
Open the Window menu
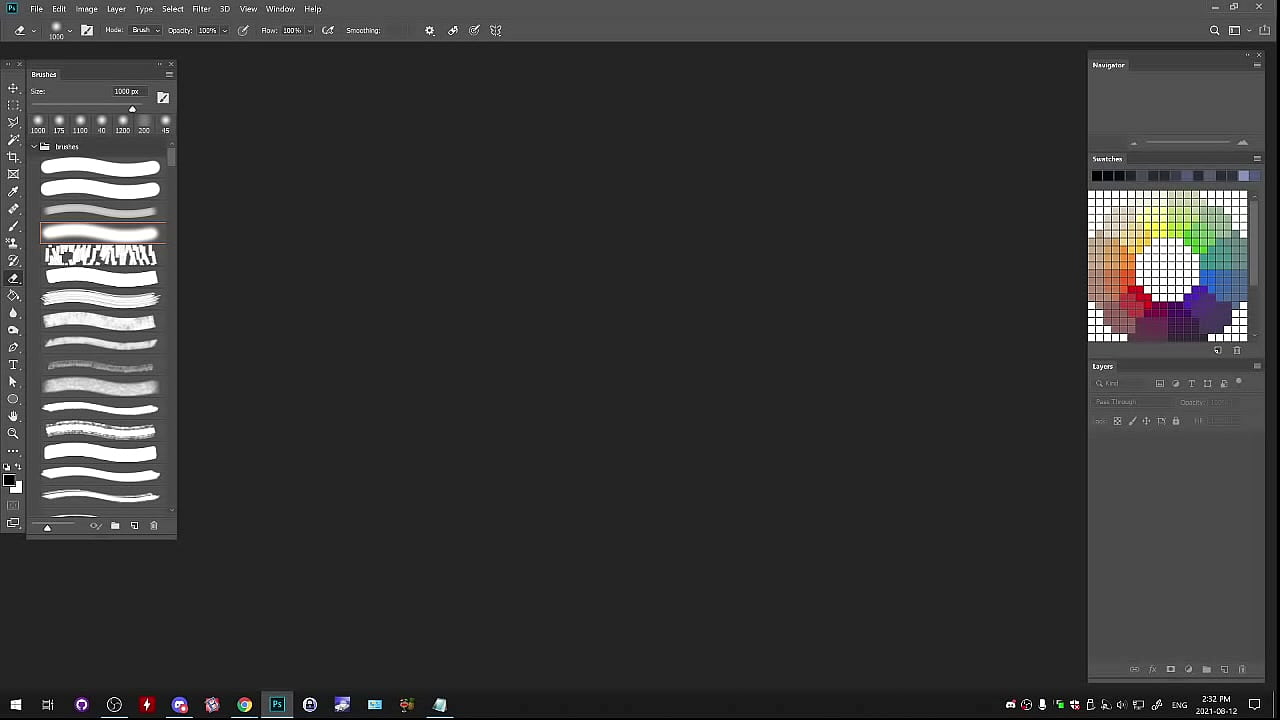[x=280, y=9]
